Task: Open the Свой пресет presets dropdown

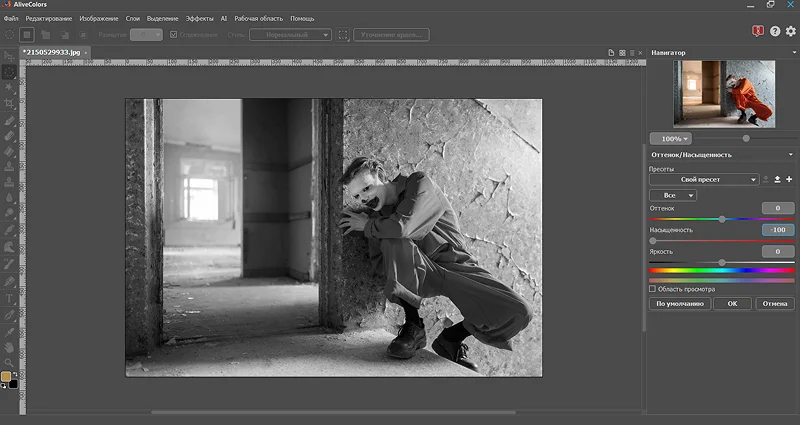Action: tap(704, 179)
